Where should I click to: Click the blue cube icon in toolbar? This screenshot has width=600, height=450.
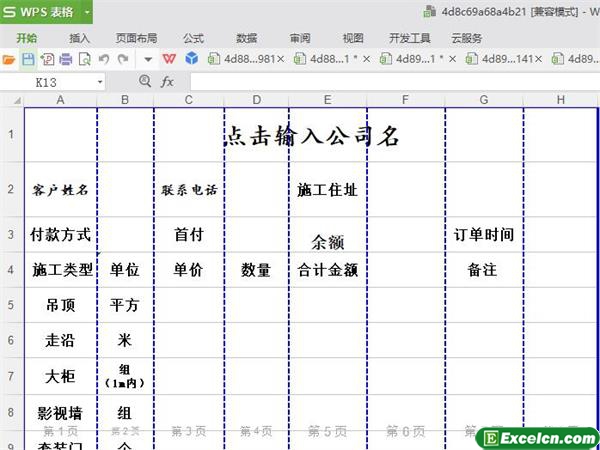190,59
